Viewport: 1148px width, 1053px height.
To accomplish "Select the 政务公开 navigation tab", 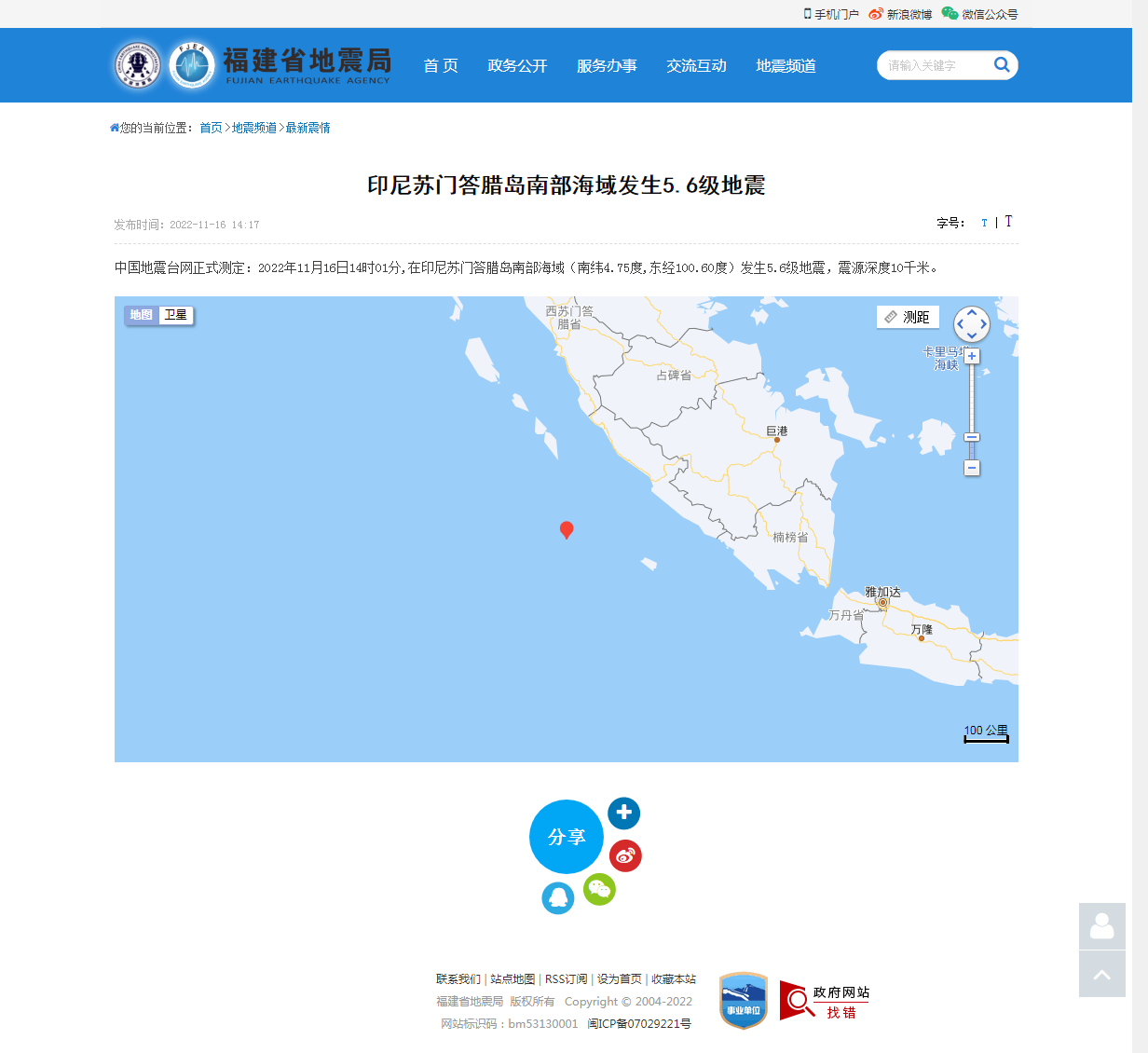I will click(x=518, y=65).
